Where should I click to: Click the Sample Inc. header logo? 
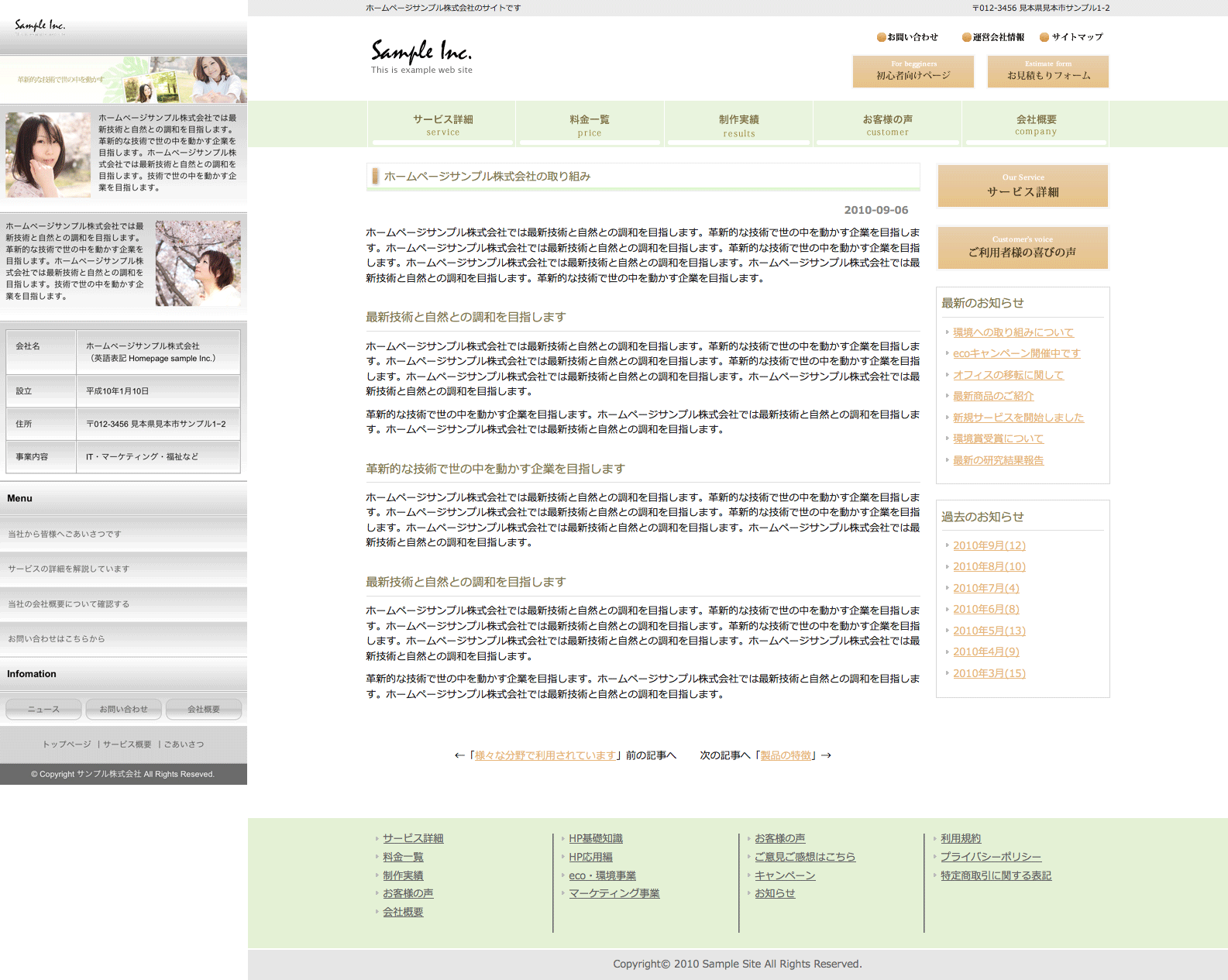[x=421, y=56]
